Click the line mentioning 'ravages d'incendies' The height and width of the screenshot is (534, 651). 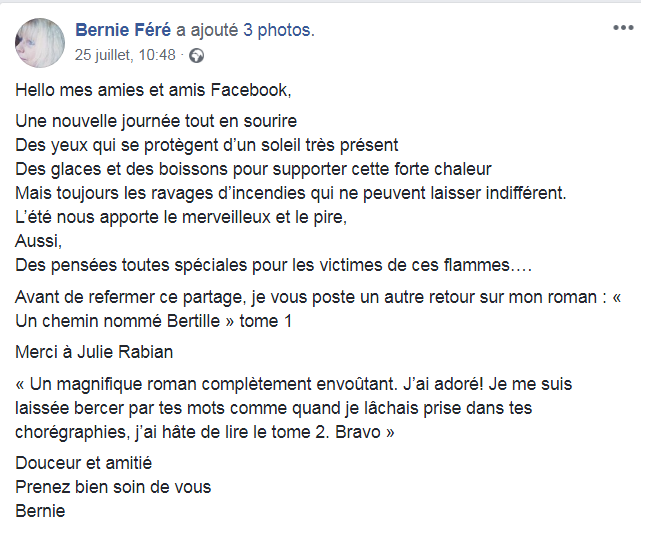coord(291,193)
